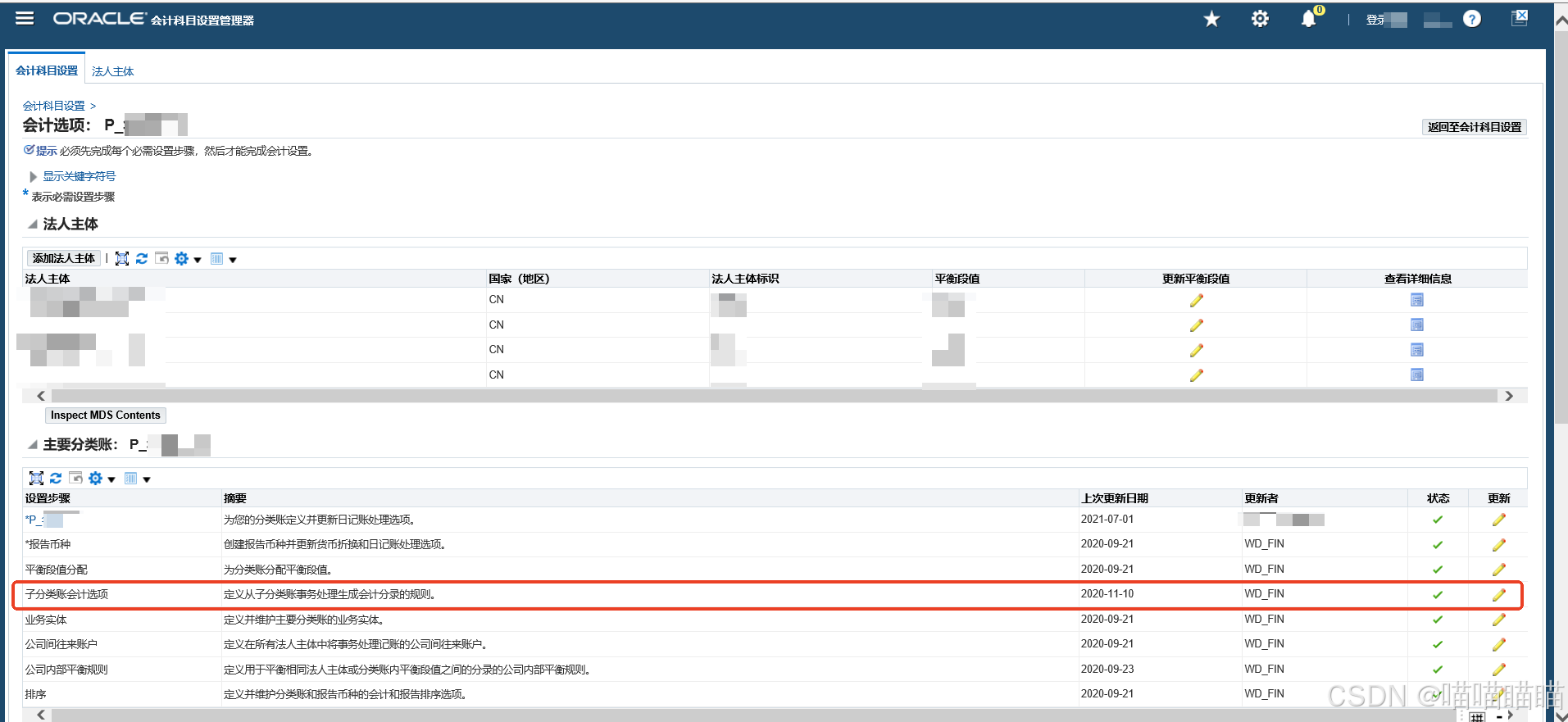Click the close window icon in header
Screen dimensions: 1568x722
tap(1520, 18)
